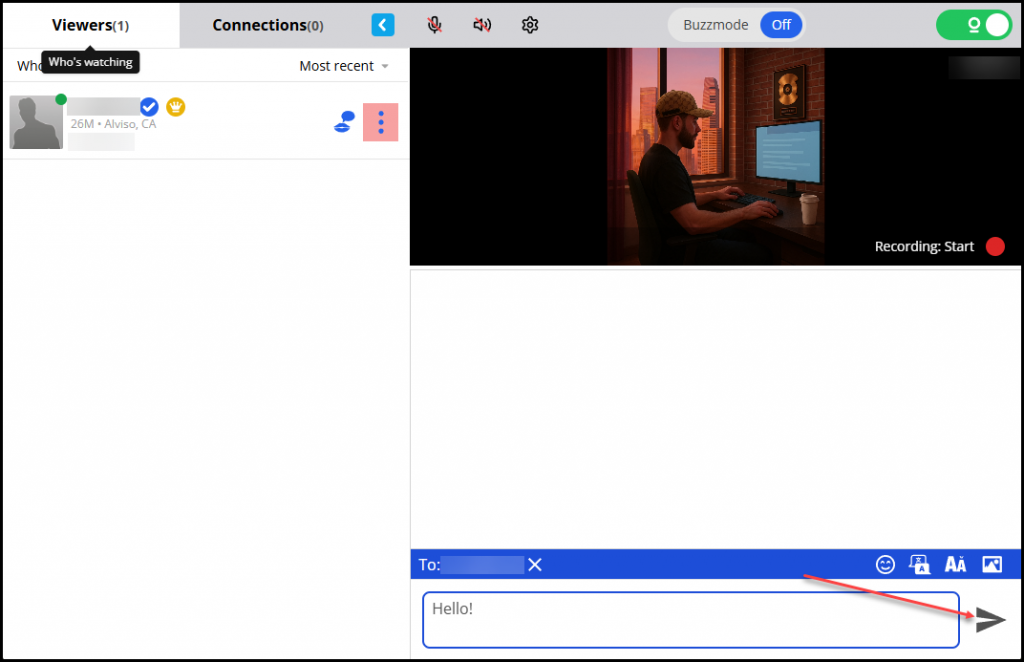Viewport: 1024px width, 662px height.
Task: Toggle the Buzzmode Off switch
Action: coord(780,25)
